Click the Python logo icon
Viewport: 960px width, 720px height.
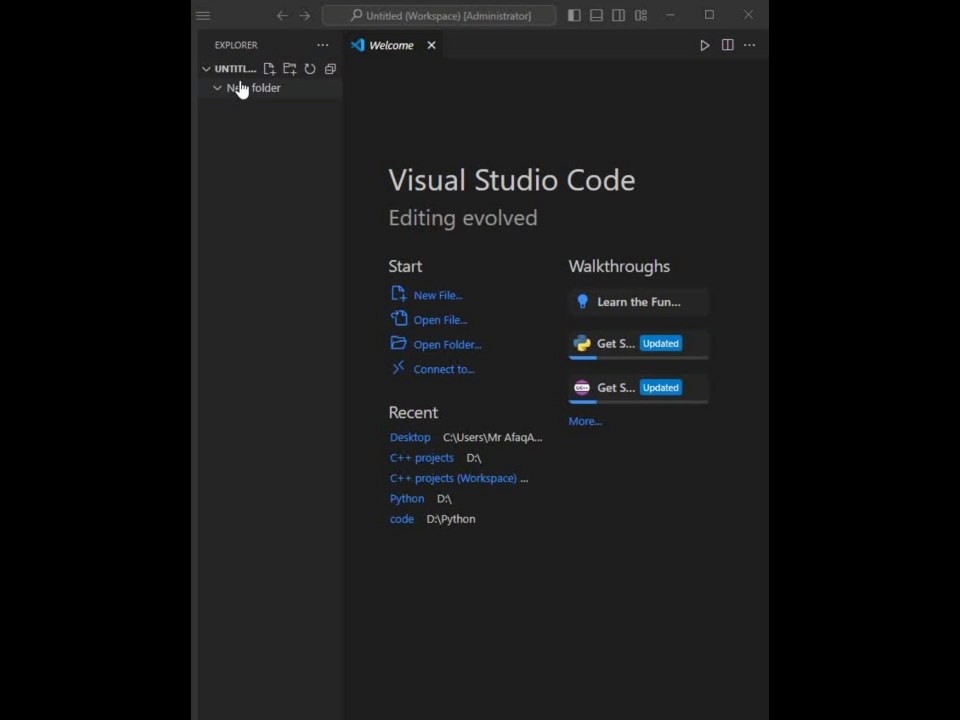(582, 343)
